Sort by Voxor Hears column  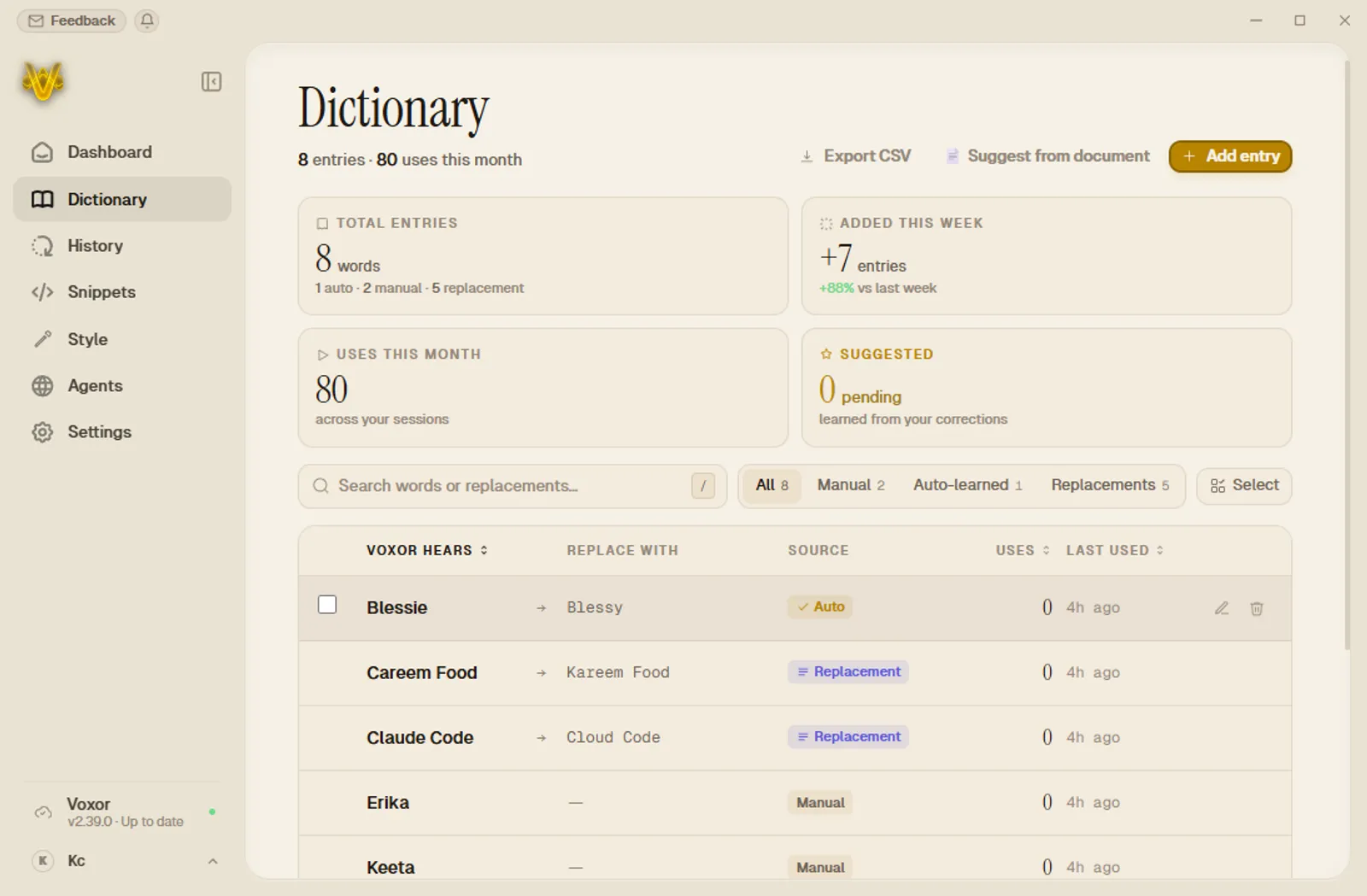pyautogui.click(x=427, y=550)
